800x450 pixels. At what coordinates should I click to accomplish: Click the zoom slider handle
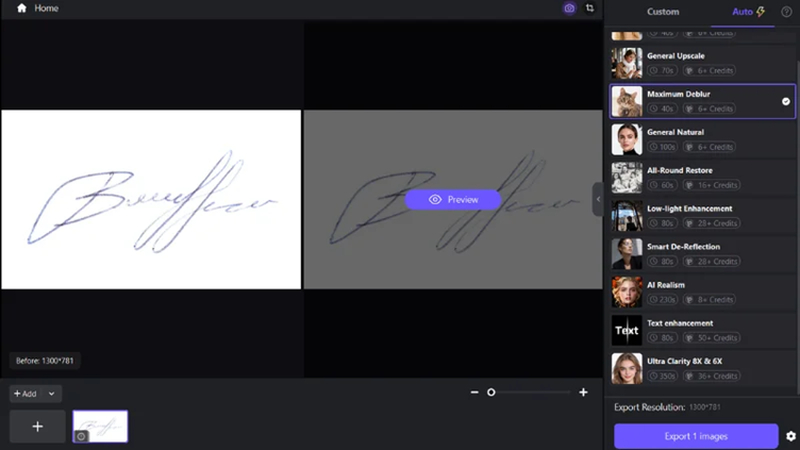click(x=491, y=392)
